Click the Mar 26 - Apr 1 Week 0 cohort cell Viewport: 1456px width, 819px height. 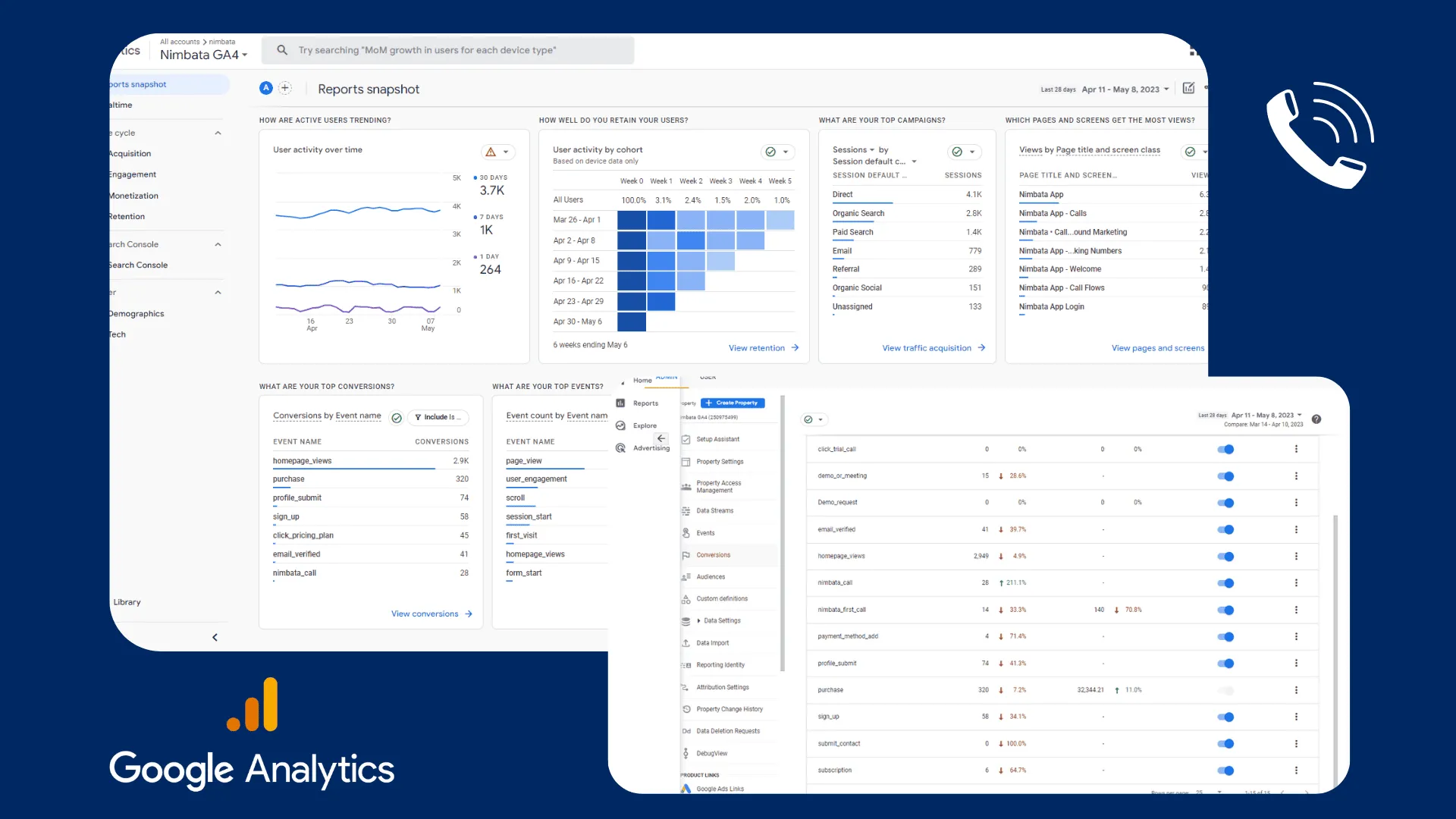tap(631, 220)
